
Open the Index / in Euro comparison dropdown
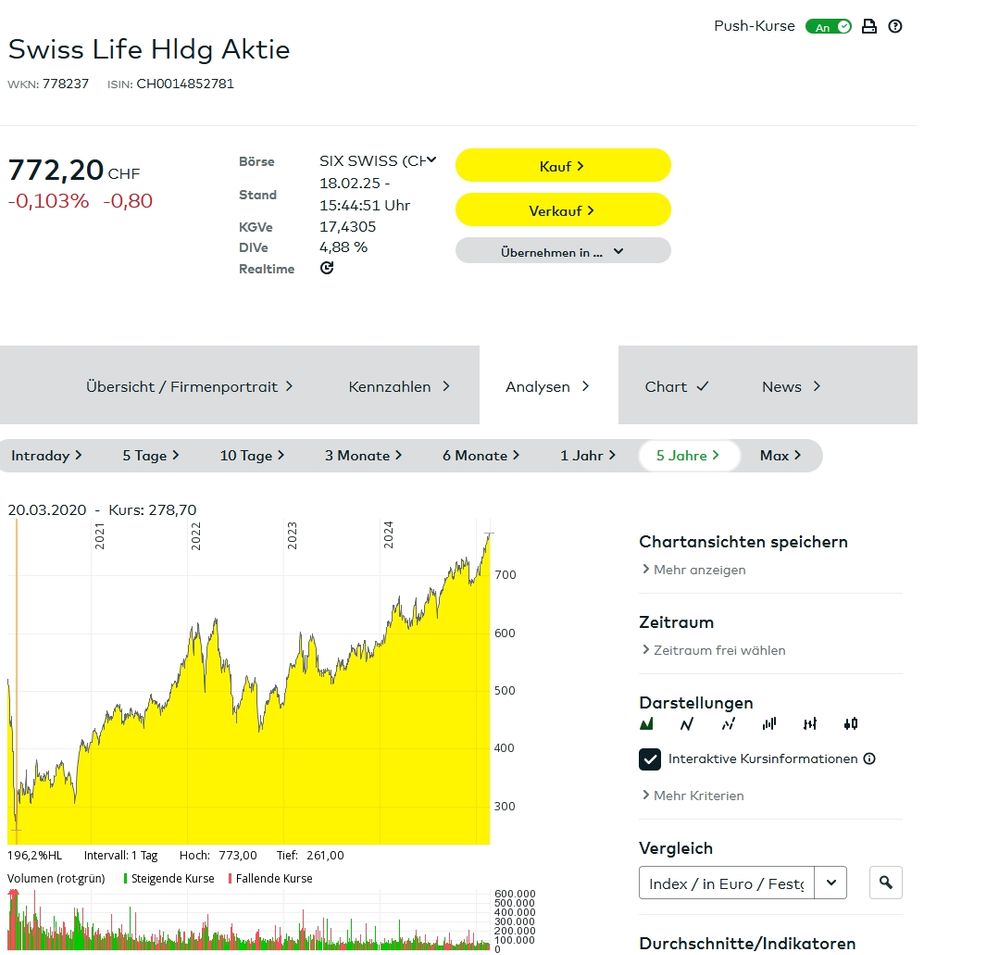pyautogui.click(x=831, y=882)
